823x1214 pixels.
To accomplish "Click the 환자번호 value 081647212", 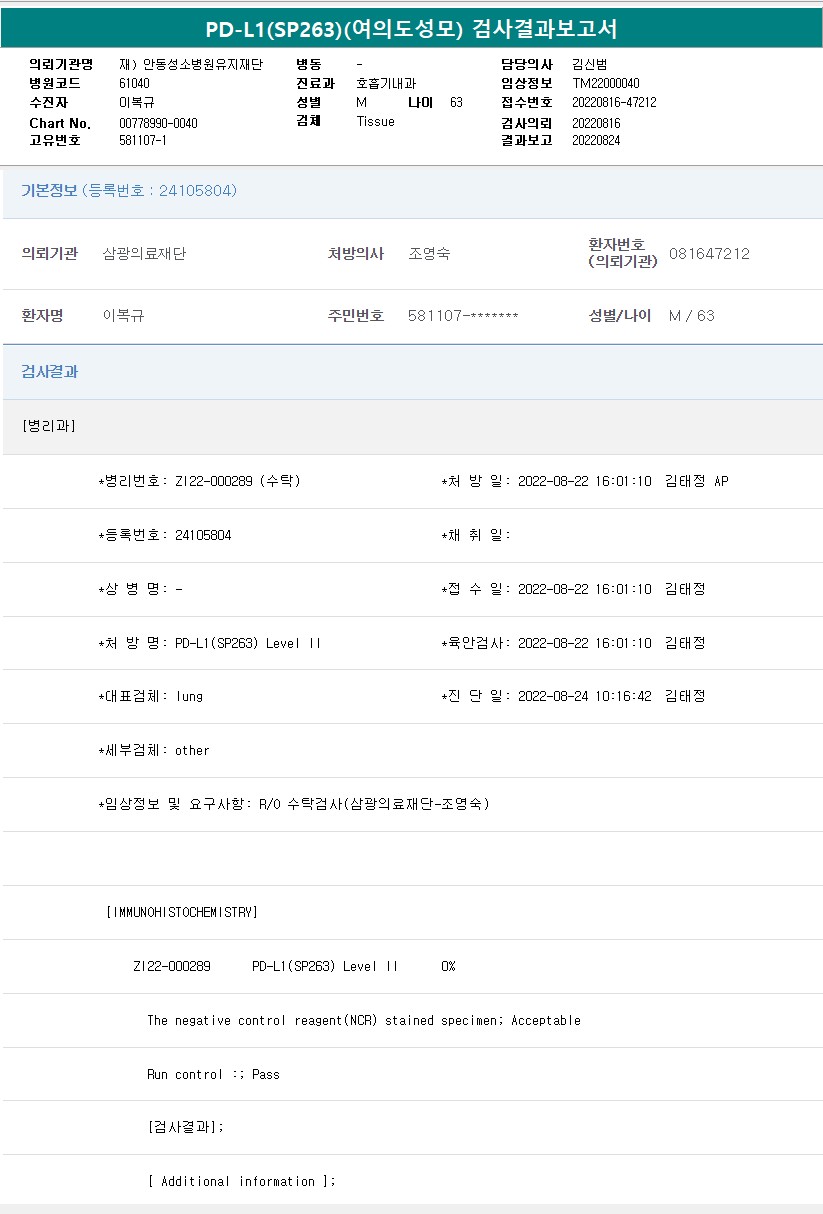I will [x=709, y=254].
